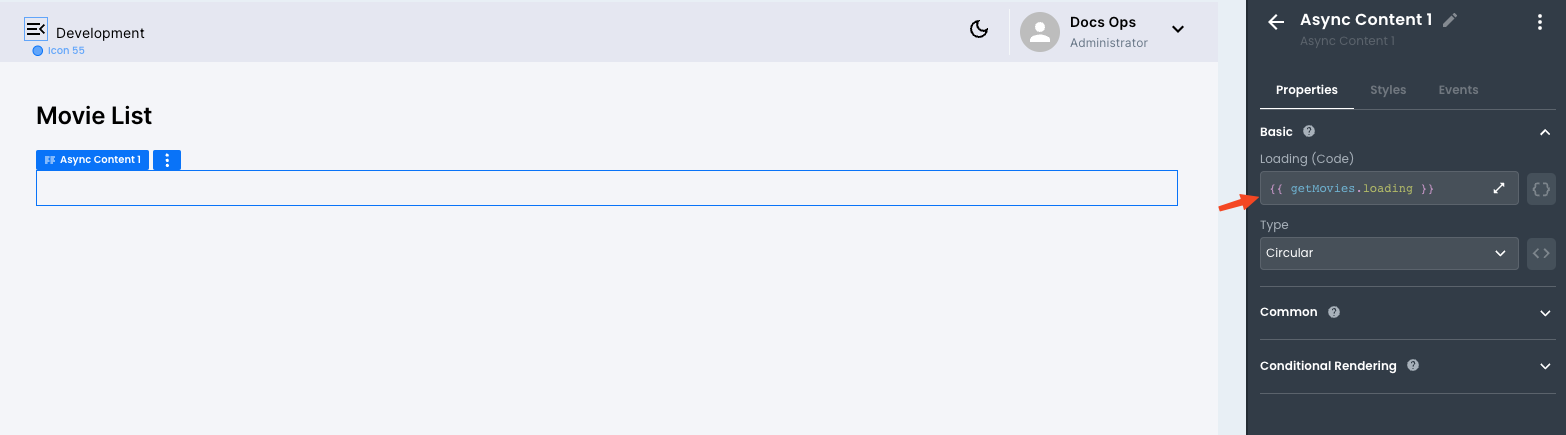Click the Loading code input field
Screen dimensions: 1566x435
[1370, 188]
